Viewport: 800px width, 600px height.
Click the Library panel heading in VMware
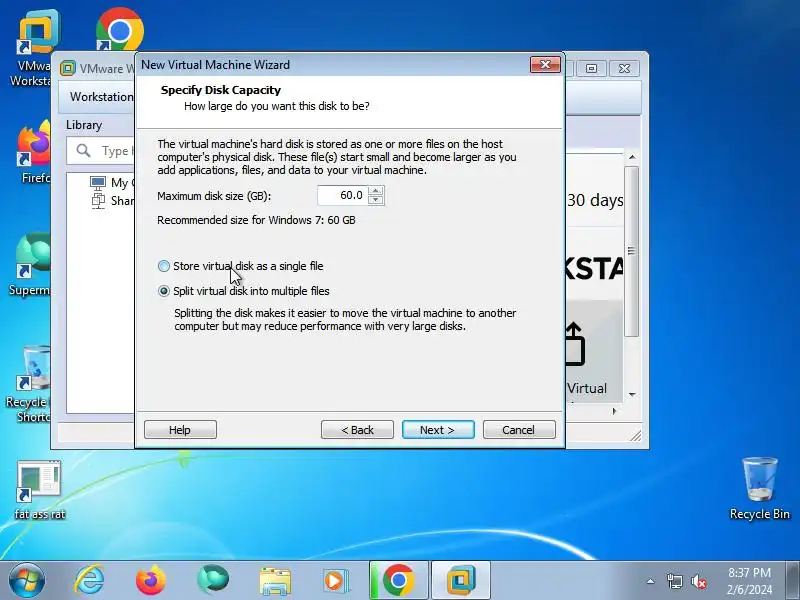(x=84, y=125)
